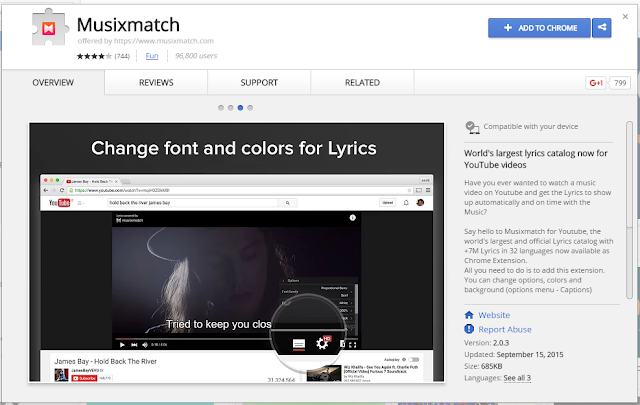
Task: Select the fourth screenshot carousel dot
Action: [x=250, y=108]
